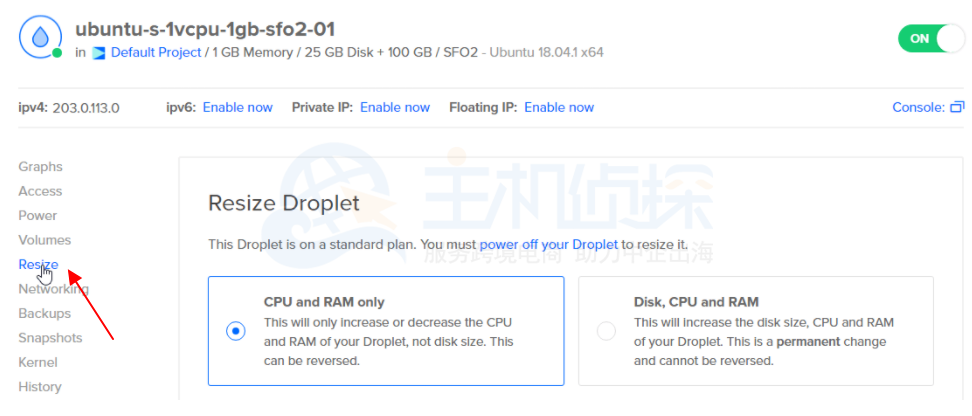Enable ipv6 with Enable now link
The image size is (972, 416).
(238, 107)
